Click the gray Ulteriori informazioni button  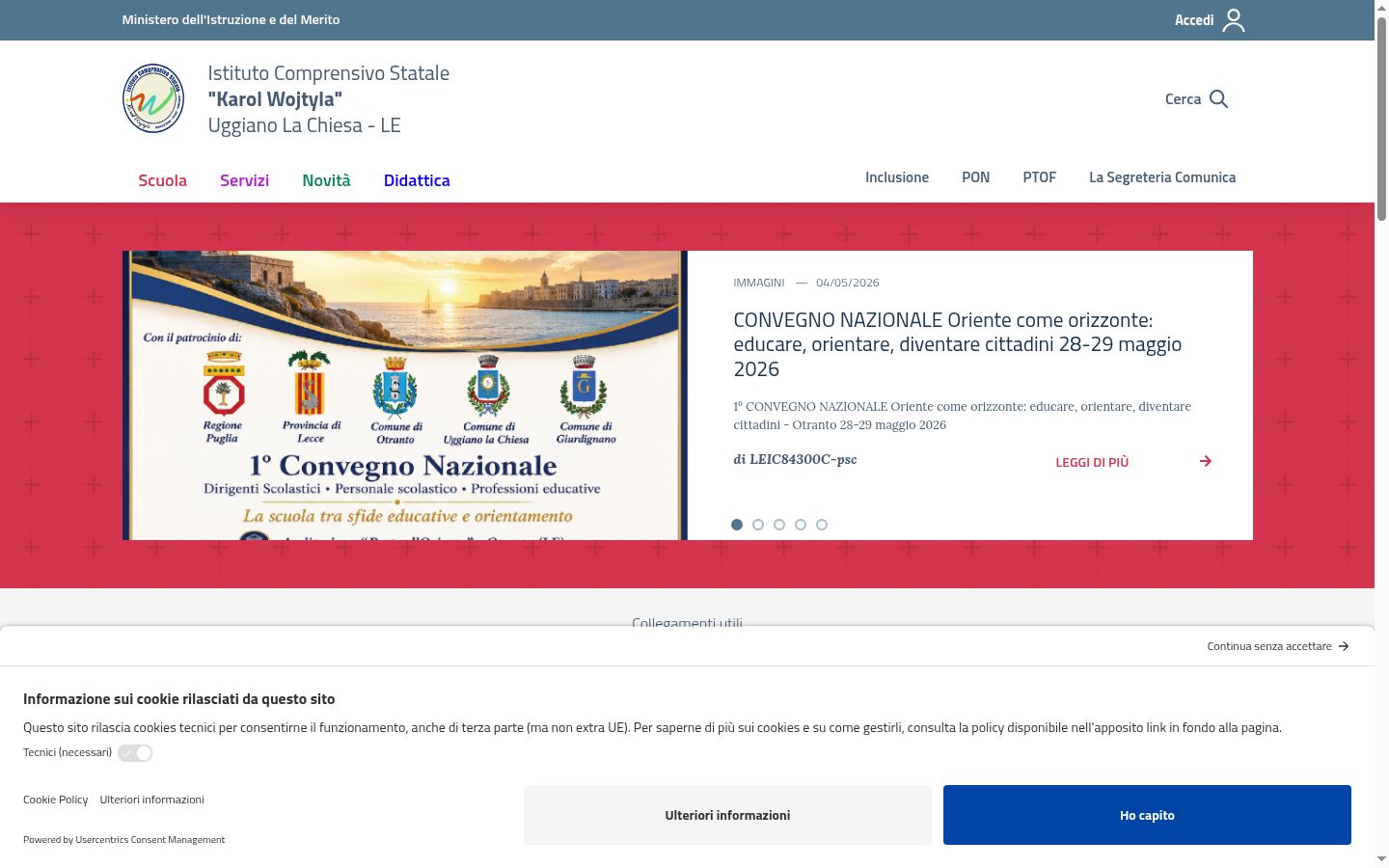point(727,815)
